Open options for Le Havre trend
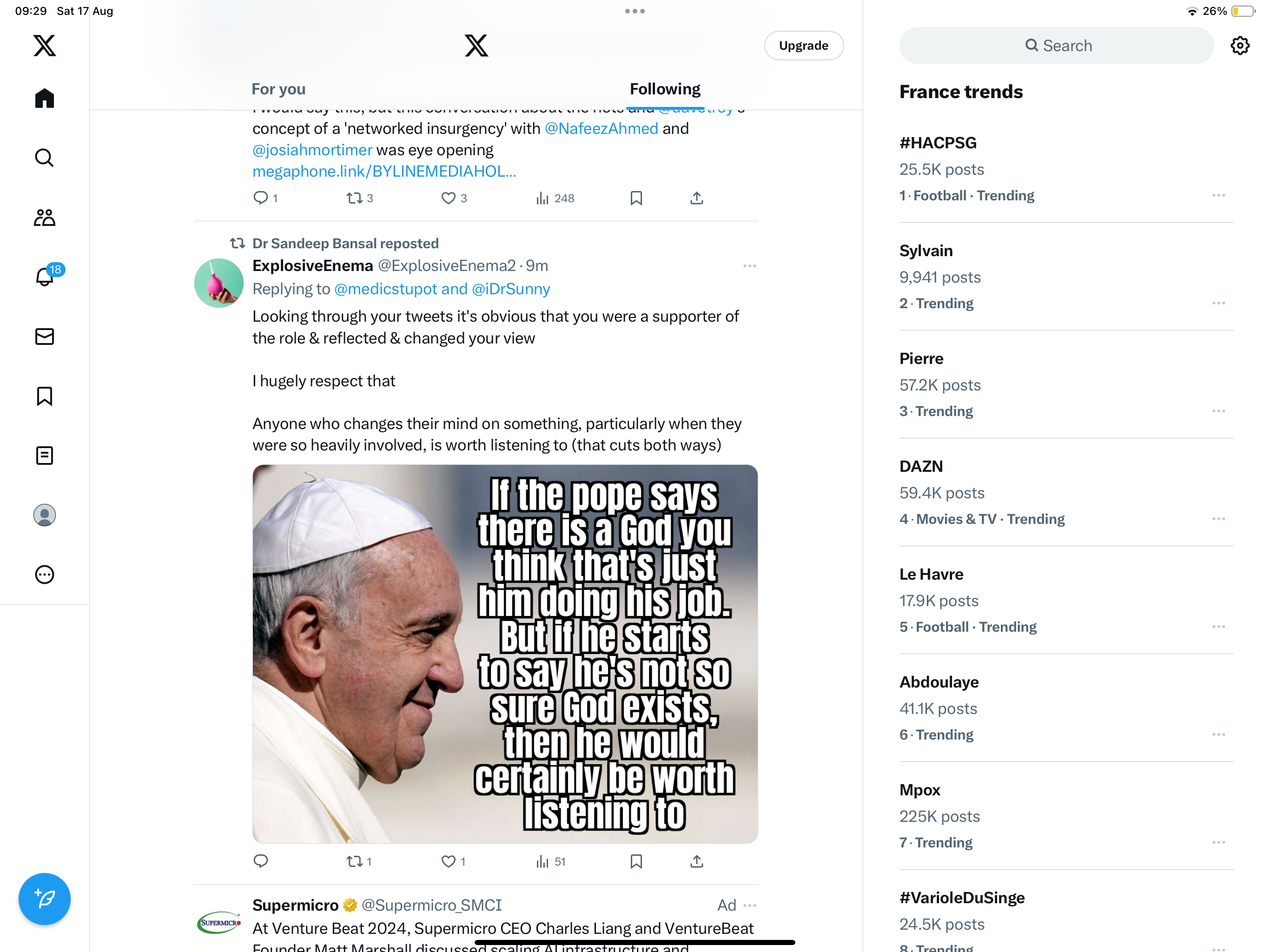This screenshot has height=952, width=1270. pyautogui.click(x=1218, y=627)
